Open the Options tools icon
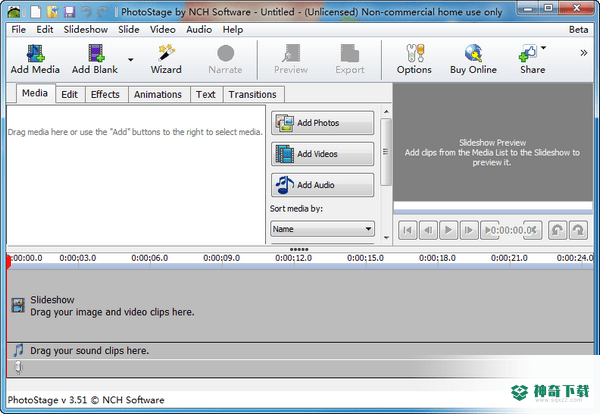600x414 pixels. pyautogui.click(x=415, y=53)
